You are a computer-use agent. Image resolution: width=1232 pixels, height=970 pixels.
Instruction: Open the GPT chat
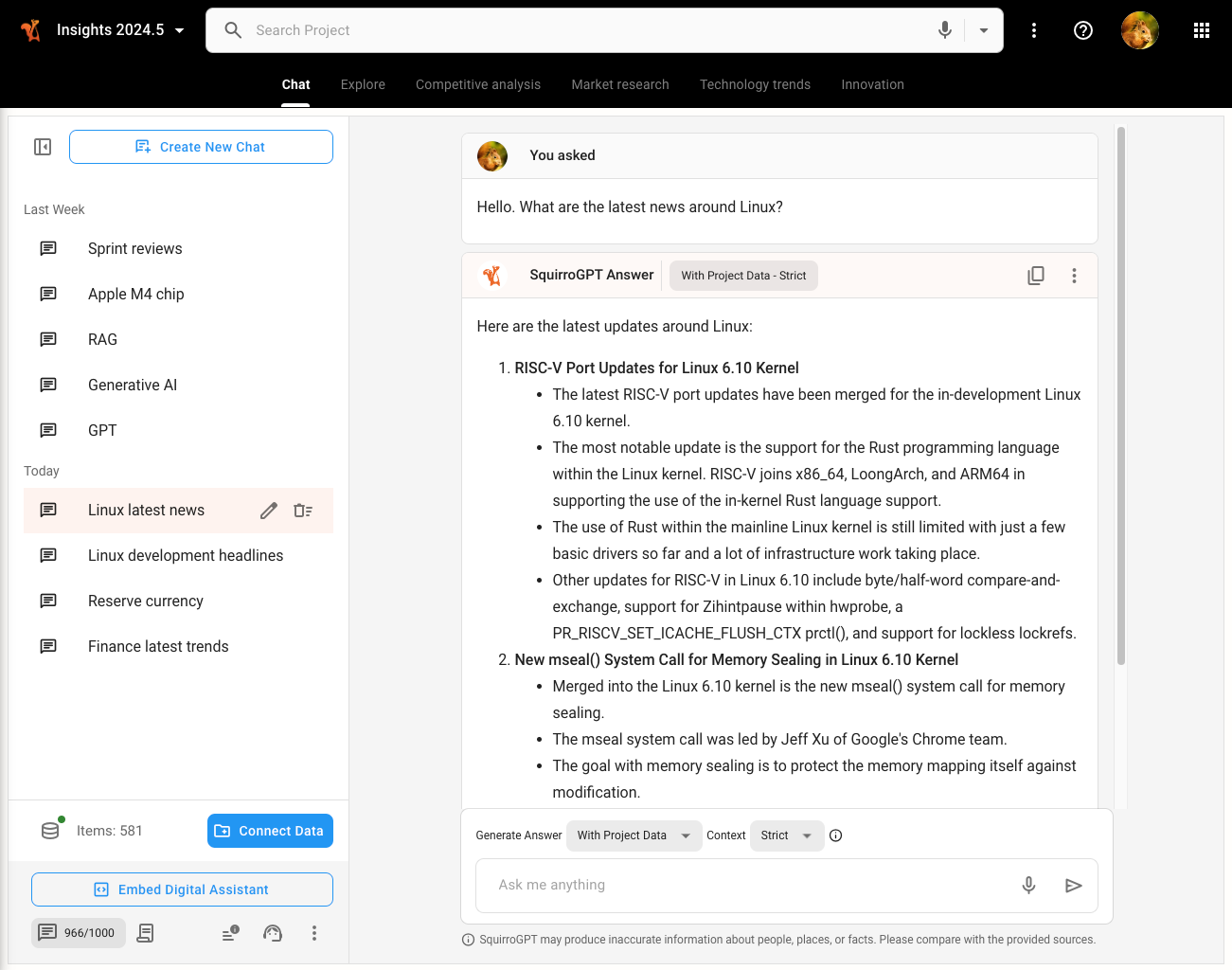[x=178, y=430]
